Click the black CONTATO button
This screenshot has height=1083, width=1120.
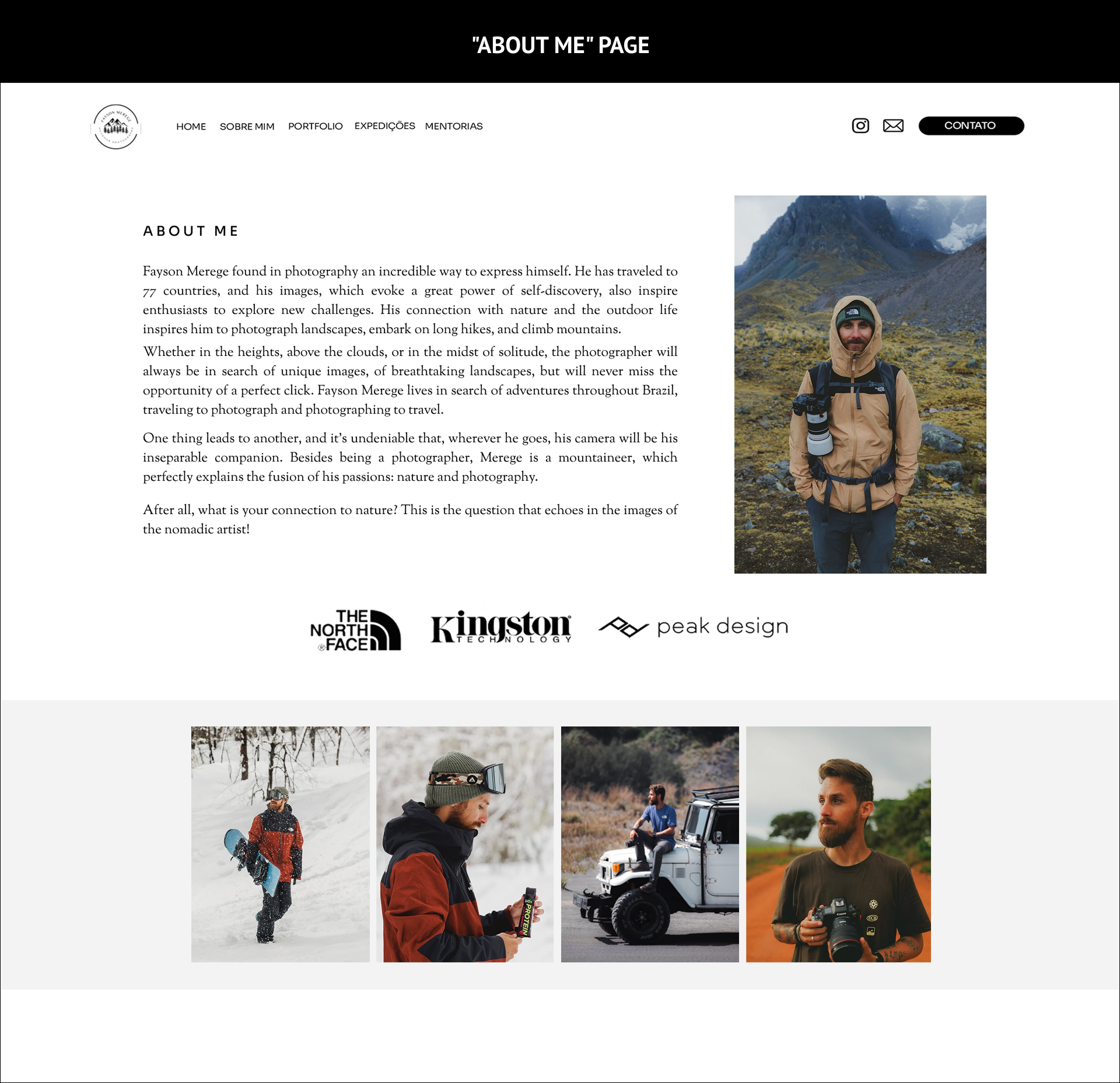[x=971, y=125]
